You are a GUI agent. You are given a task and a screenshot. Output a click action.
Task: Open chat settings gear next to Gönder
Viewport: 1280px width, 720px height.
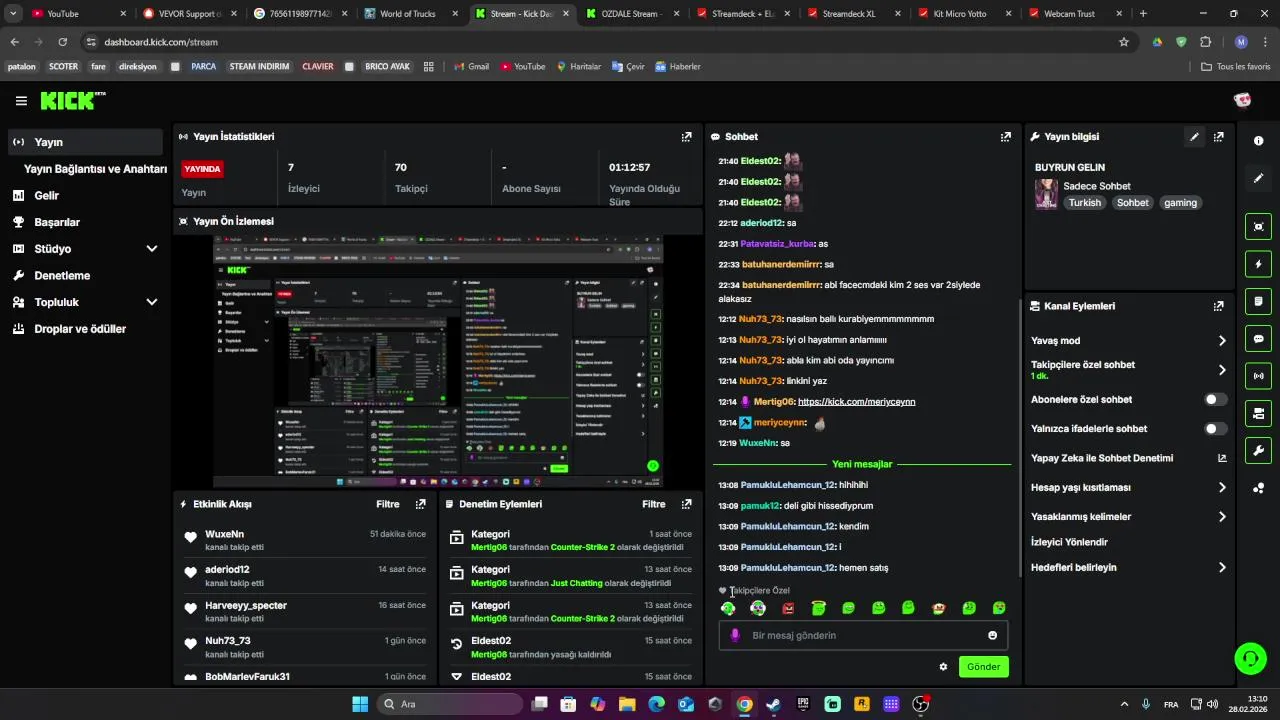tap(943, 667)
